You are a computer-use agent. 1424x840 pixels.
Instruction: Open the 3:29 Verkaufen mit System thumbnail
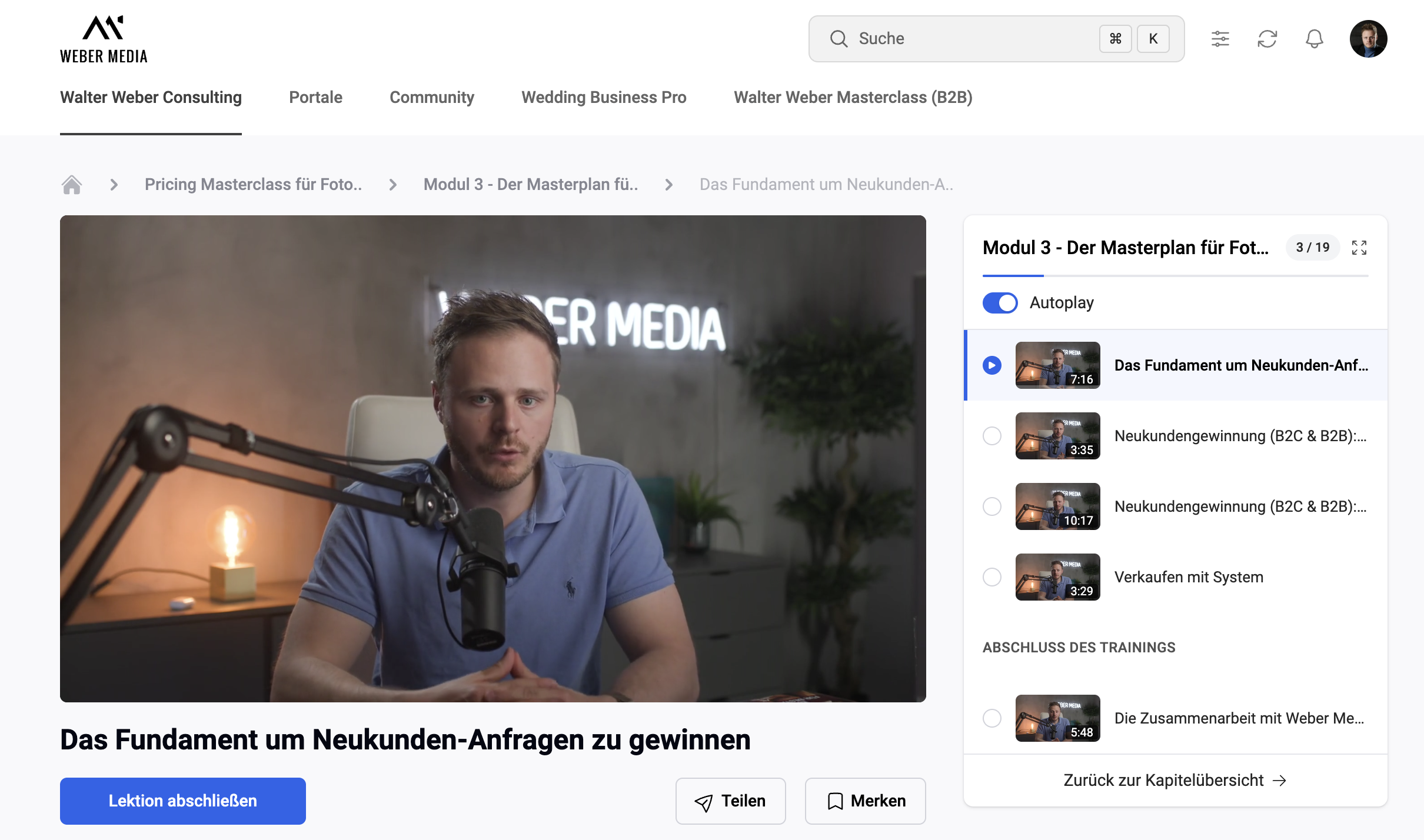1058,577
